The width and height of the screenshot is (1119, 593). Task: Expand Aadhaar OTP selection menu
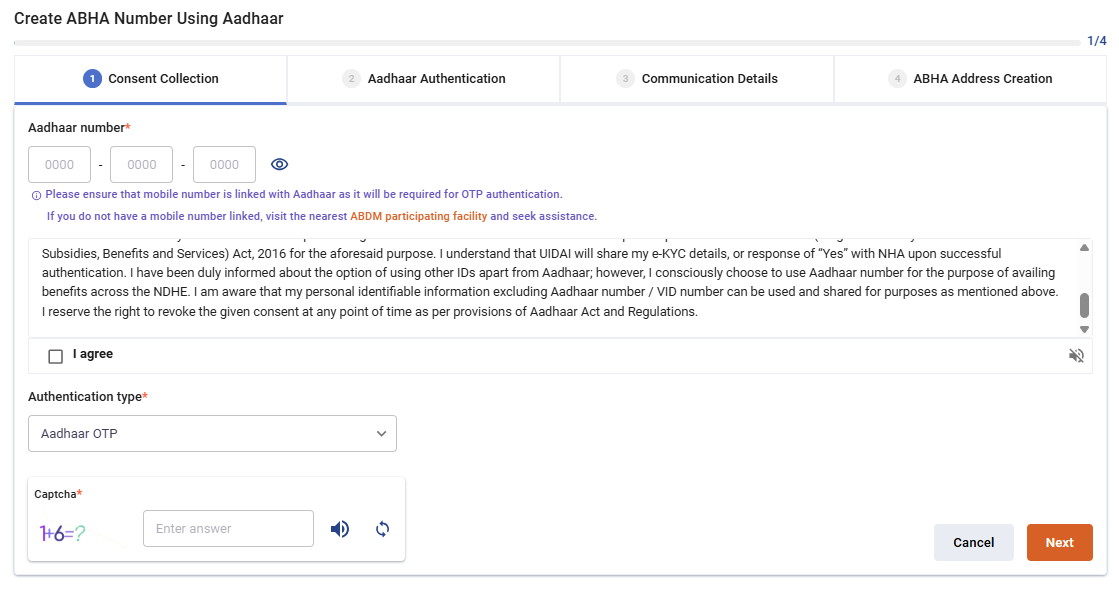pos(381,433)
